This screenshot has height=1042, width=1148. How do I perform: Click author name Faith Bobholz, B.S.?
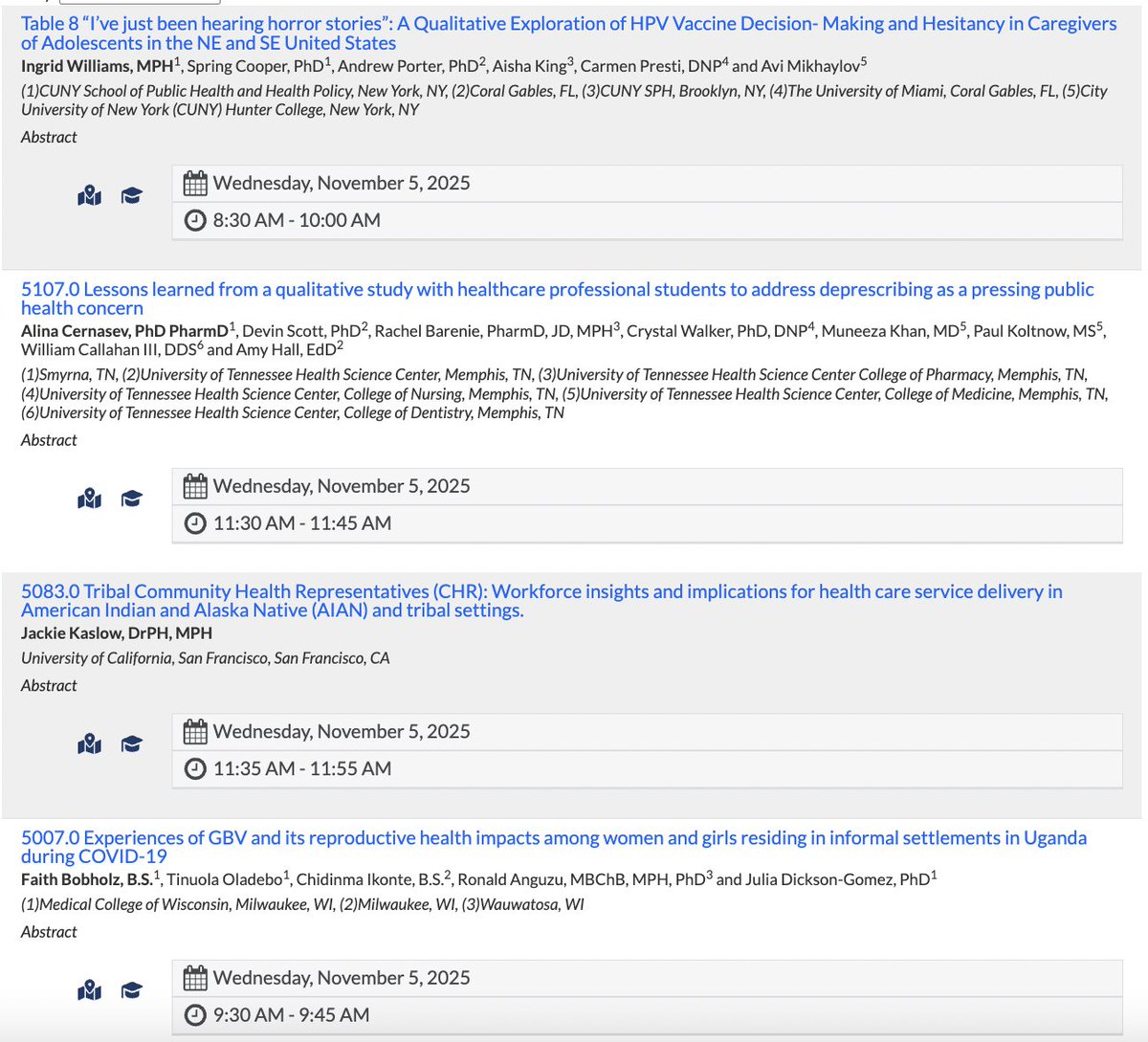coord(87,879)
